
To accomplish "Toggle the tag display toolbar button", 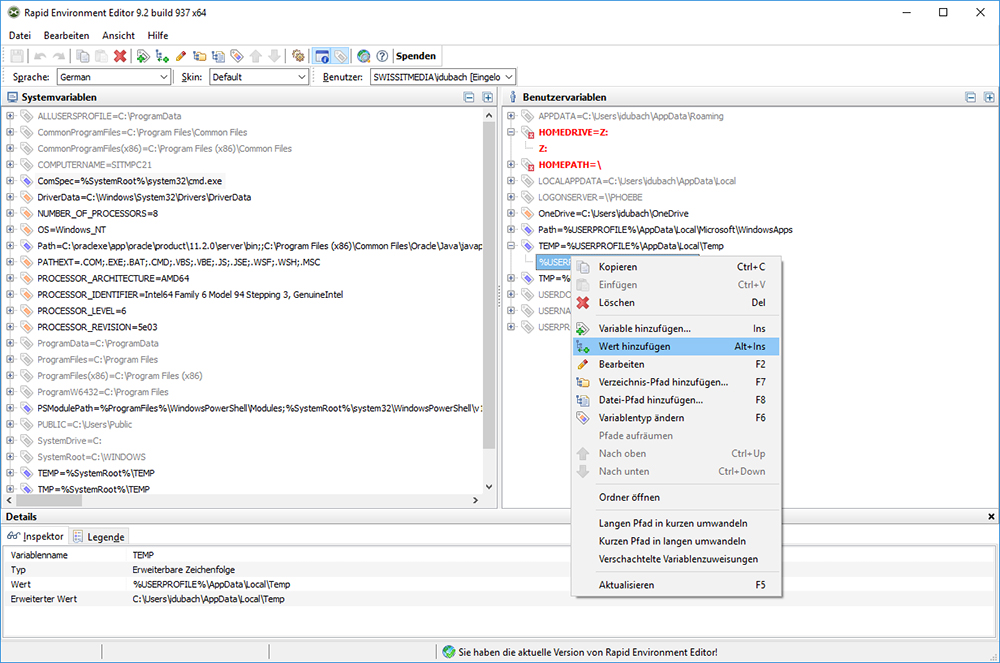I will point(341,56).
